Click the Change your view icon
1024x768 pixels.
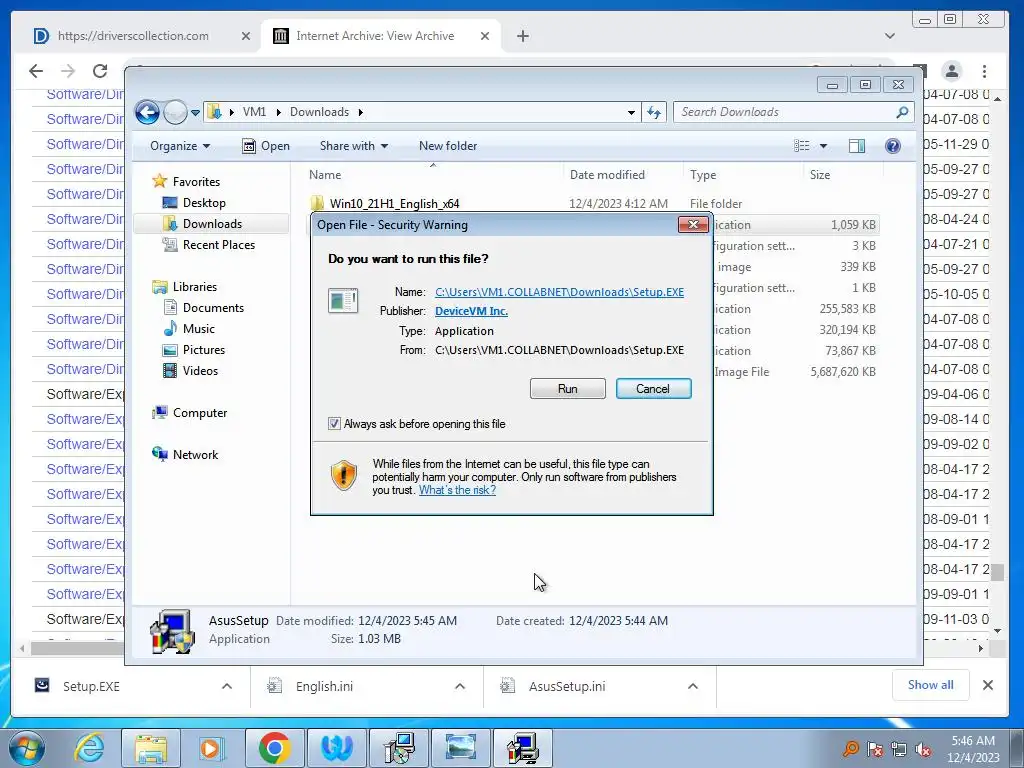(x=802, y=146)
